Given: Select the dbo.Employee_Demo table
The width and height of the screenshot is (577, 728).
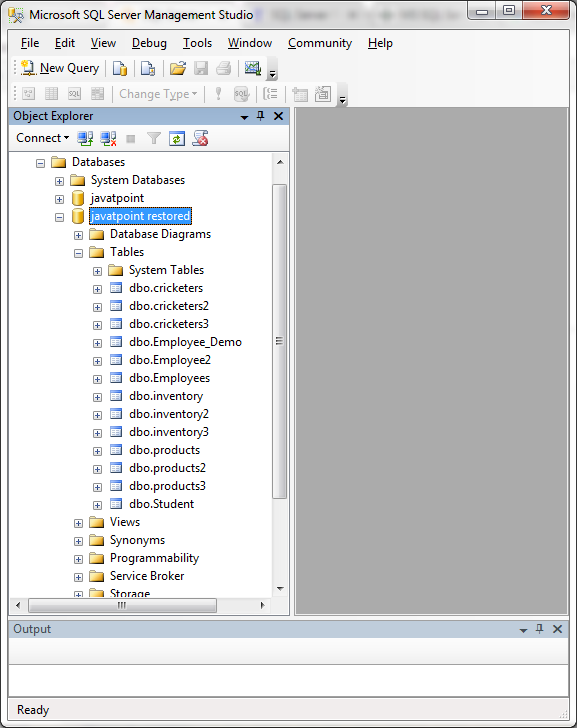Looking at the screenshot, I should coord(185,342).
